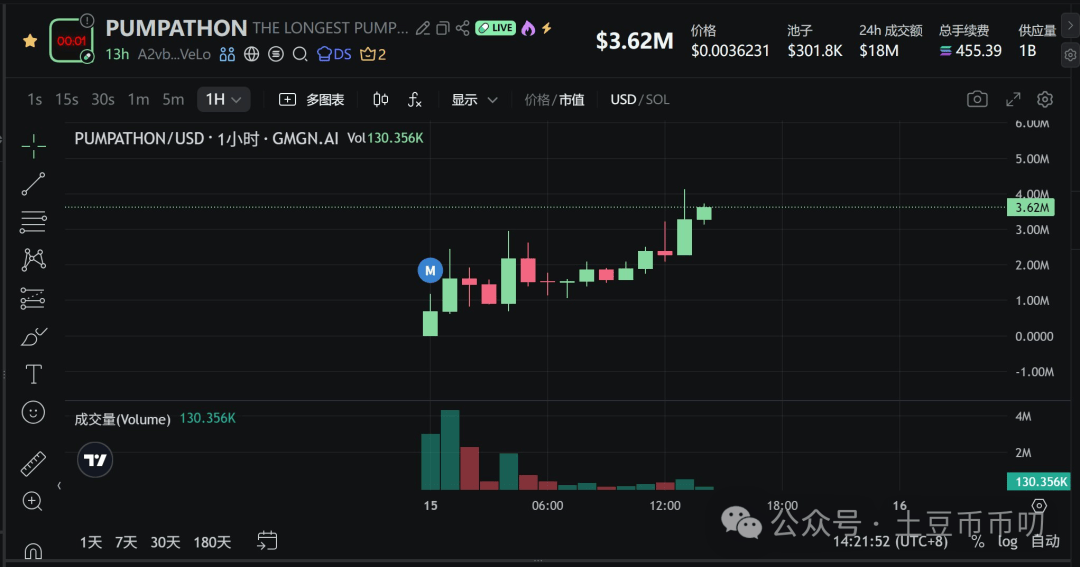Toggle the magnet snap mode

[x=33, y=550]
